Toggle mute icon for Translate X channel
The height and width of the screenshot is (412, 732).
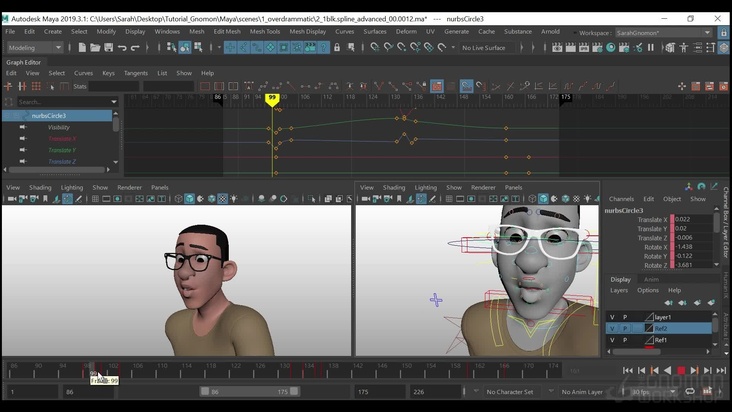click(x=23, y=139)
